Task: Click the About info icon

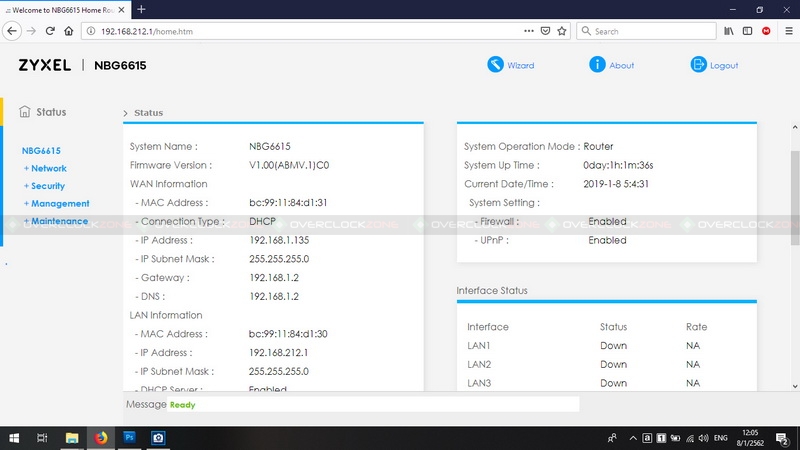Action: click(597, 64)
